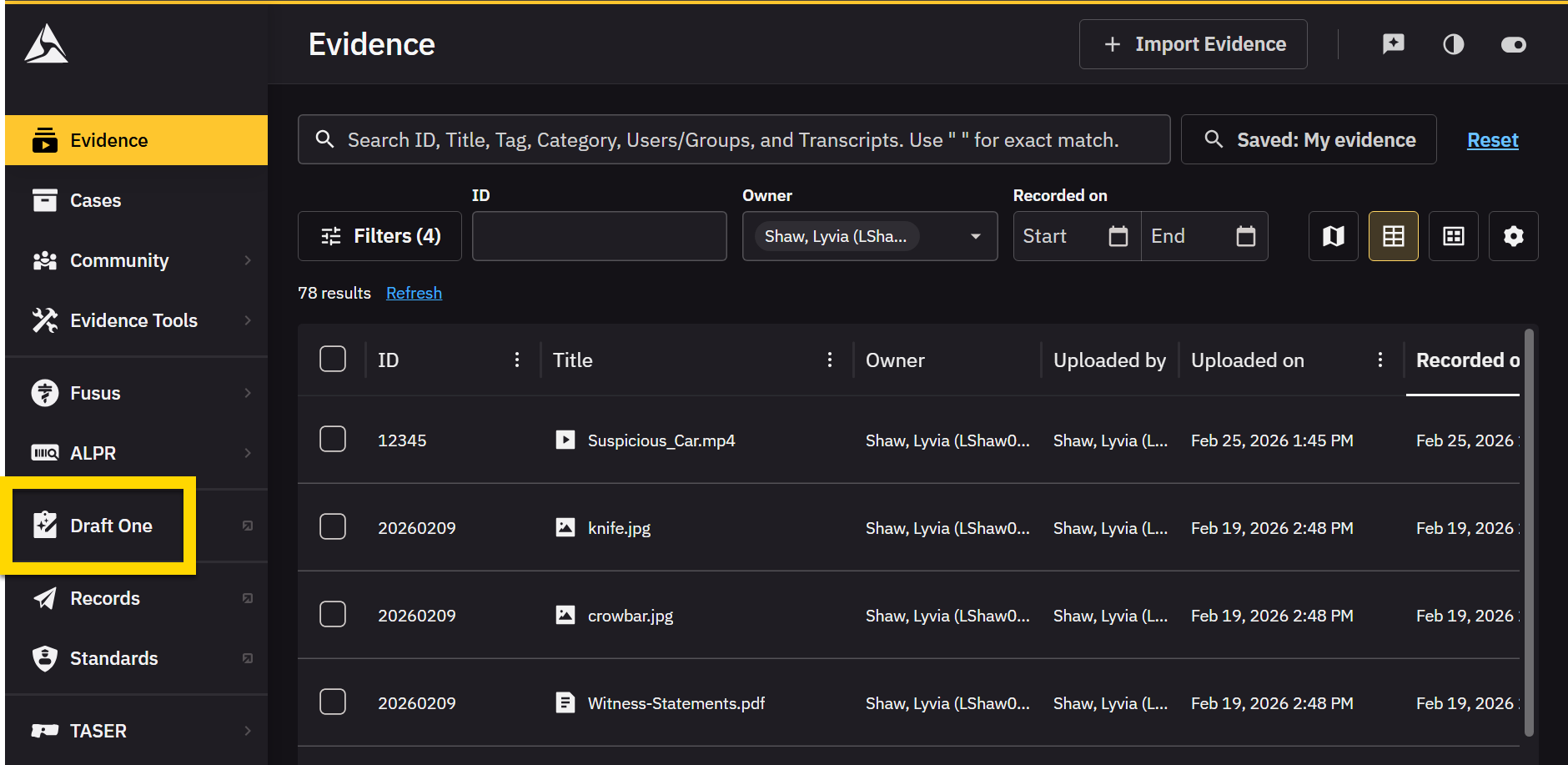The width and height of the screenshot is (1568, 765).
Task: Switch to gallery thumbnail view icon
Action: click(1453, 236)
